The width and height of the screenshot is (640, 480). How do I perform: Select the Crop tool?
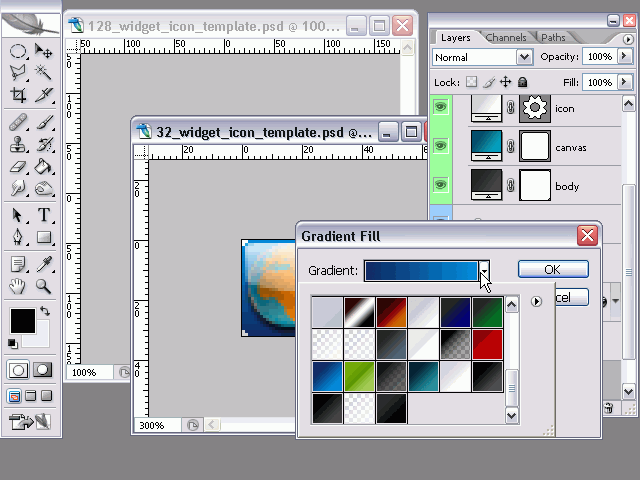(18, 95)
